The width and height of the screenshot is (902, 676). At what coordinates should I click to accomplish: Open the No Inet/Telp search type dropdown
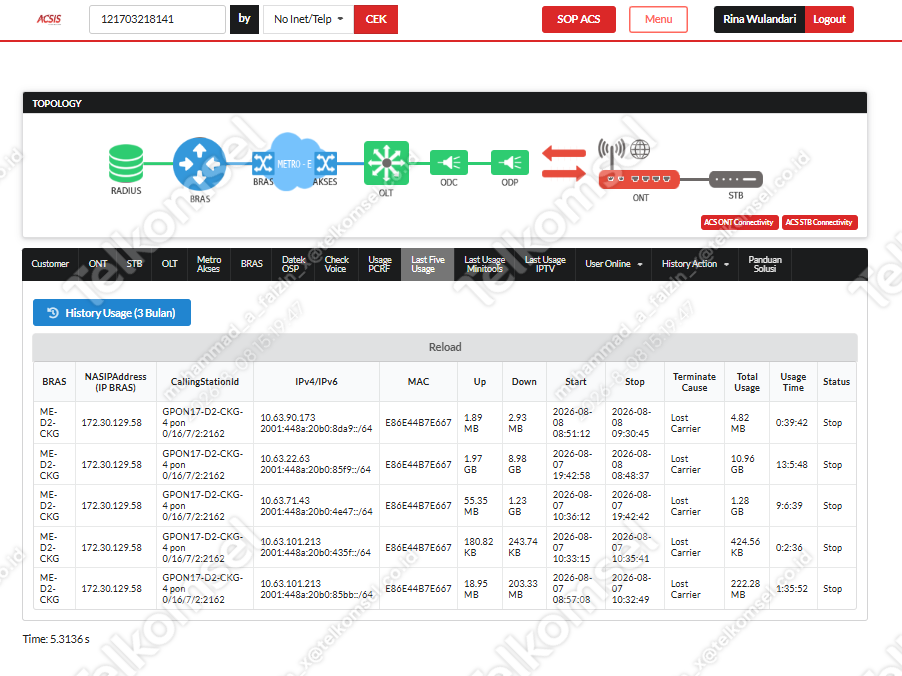tap(308, 20)
